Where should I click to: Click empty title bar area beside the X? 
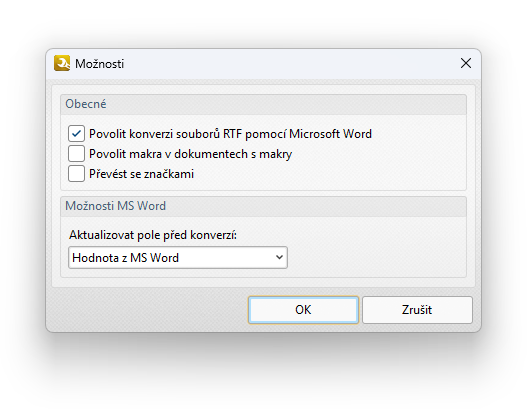(x=289, y=64)
